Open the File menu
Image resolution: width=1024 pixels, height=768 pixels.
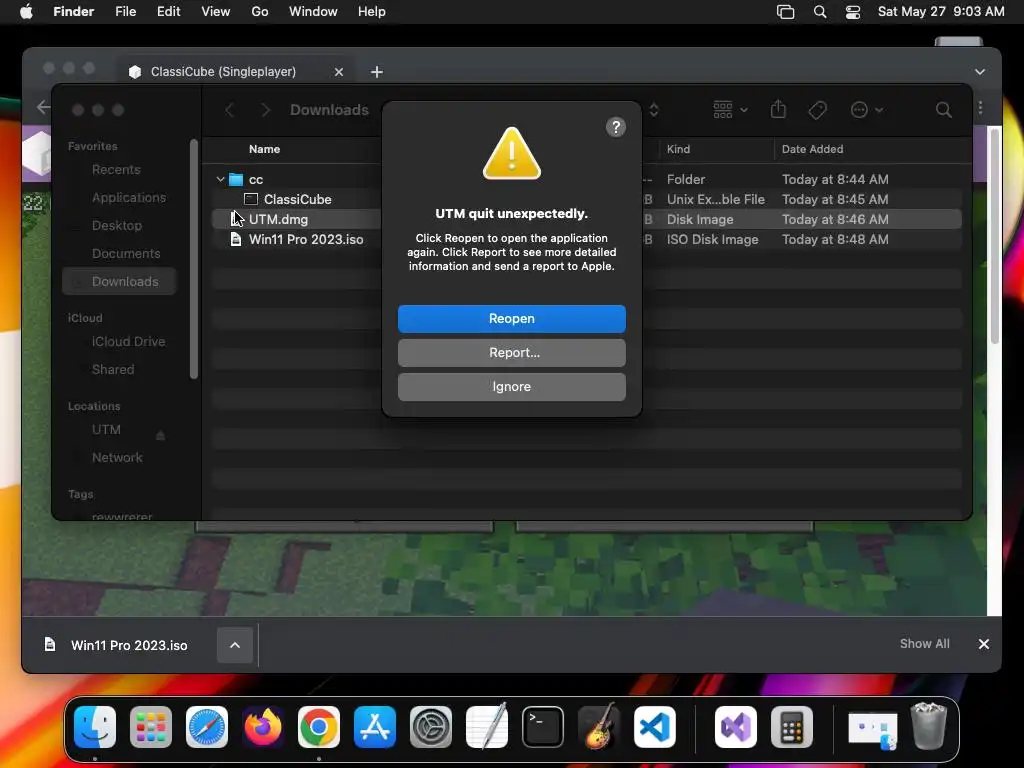pyautogui.click(x=125, y=12)
